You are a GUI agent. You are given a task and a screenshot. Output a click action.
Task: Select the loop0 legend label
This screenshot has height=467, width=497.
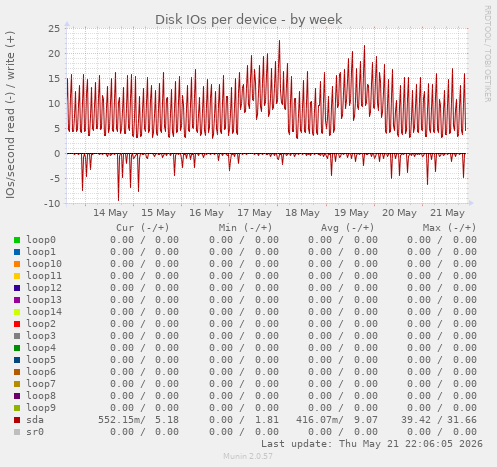[x=41, y=240]
